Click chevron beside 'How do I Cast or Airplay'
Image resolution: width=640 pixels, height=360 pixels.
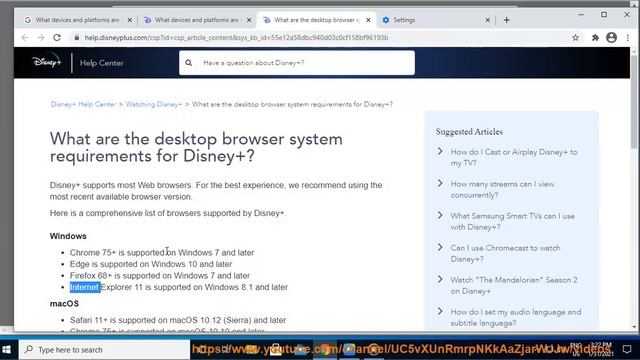coord(440,151)
